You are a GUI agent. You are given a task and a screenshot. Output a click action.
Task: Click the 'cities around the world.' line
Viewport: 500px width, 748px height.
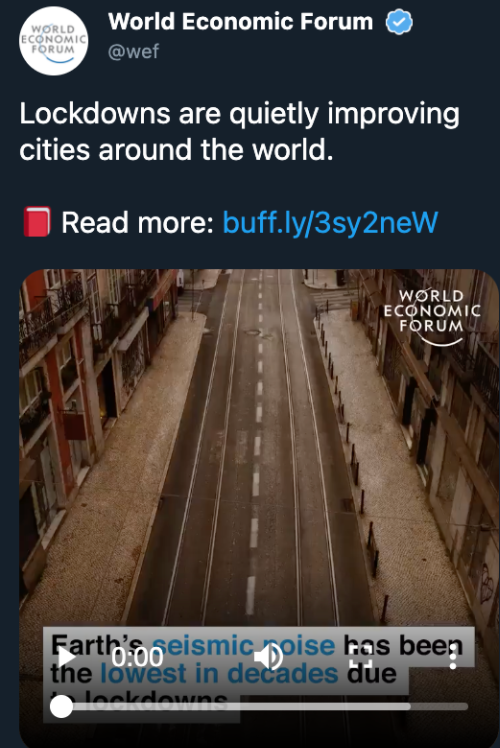(x=176, y=150)
